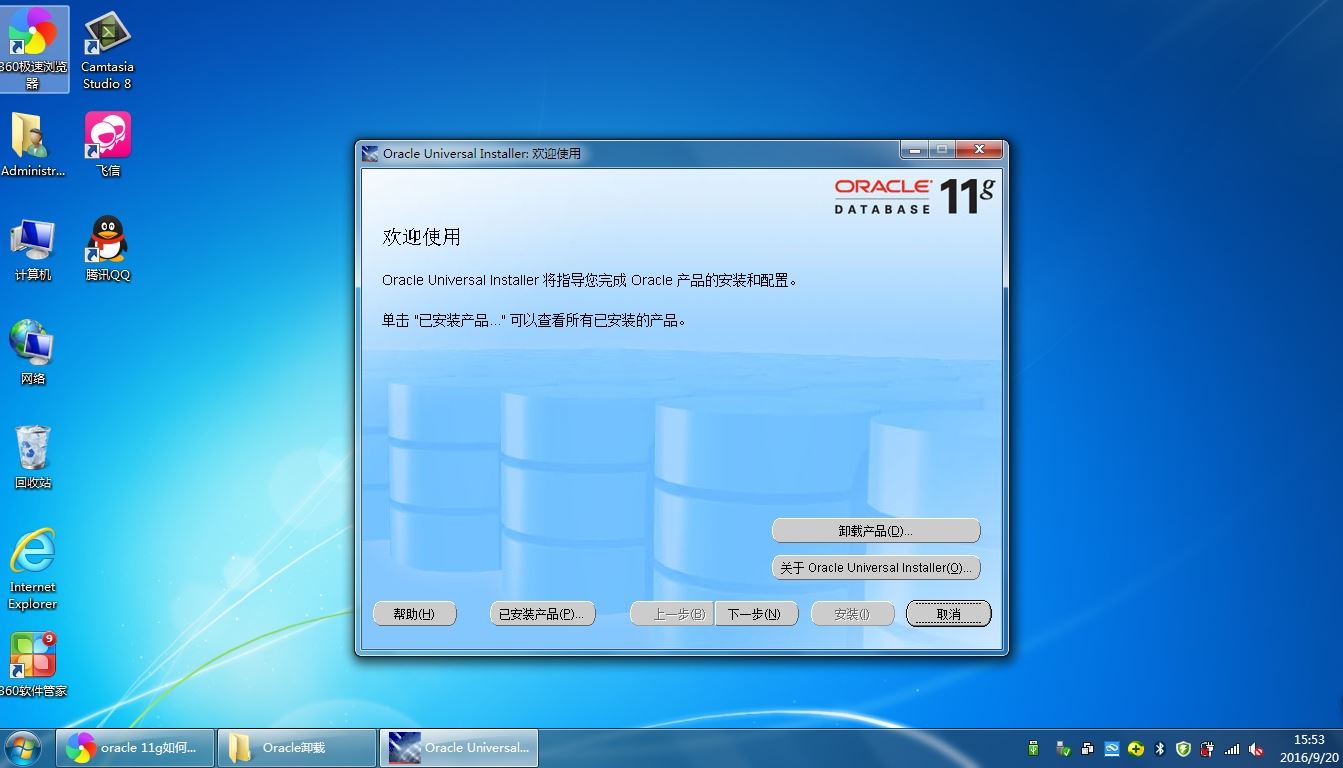1343x768 pixels.
Task: Click the green USB device tray icon
Action: [x=1034, y=749]
